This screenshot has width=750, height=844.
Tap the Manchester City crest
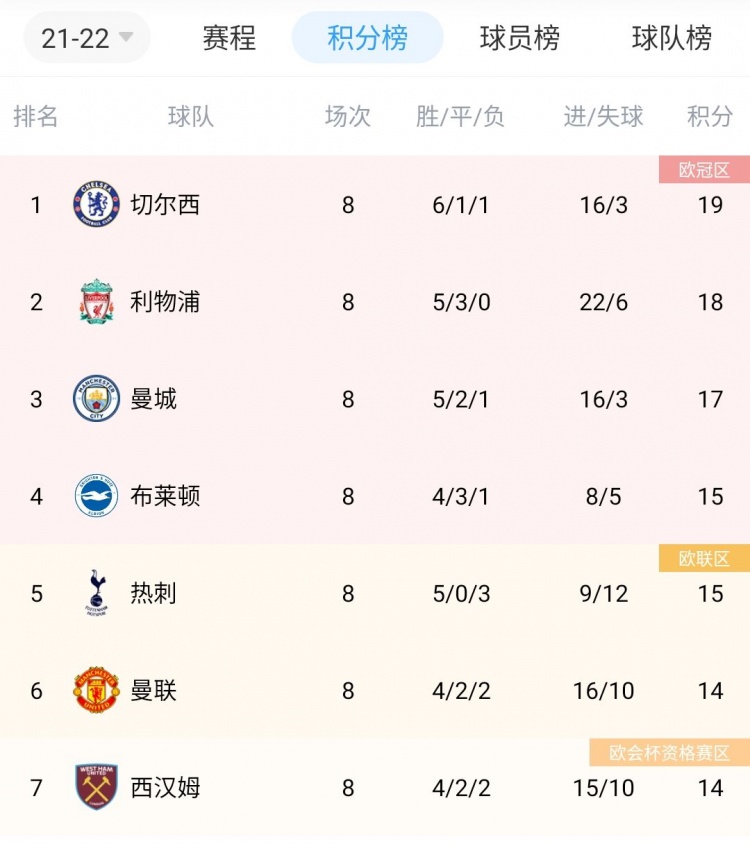(96, 398)
